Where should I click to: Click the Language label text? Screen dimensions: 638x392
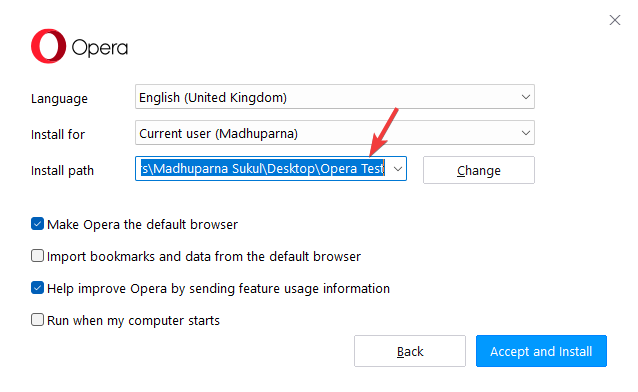point(59,99)
